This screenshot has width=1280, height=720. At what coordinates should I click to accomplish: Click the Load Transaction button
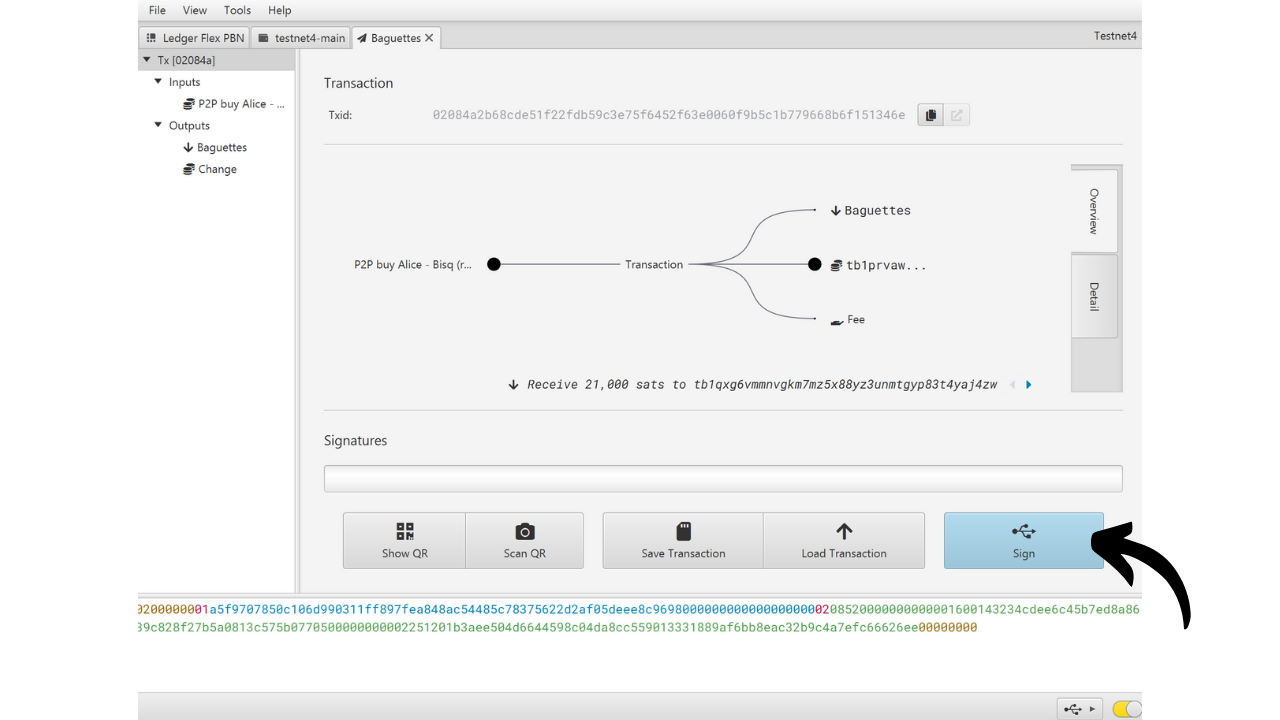pyautogui.click(x=843, y=541)
